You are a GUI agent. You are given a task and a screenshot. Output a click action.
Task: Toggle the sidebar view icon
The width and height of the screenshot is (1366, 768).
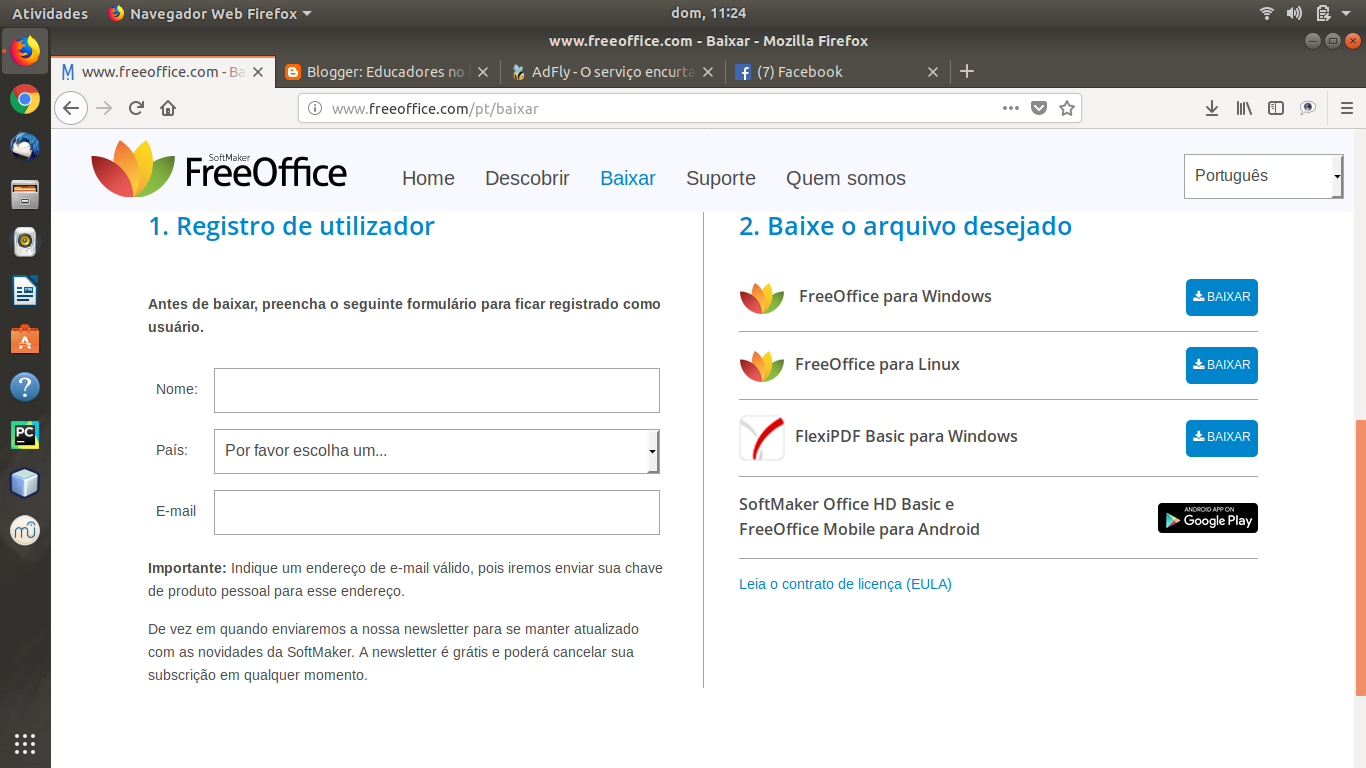(1276, 108)
